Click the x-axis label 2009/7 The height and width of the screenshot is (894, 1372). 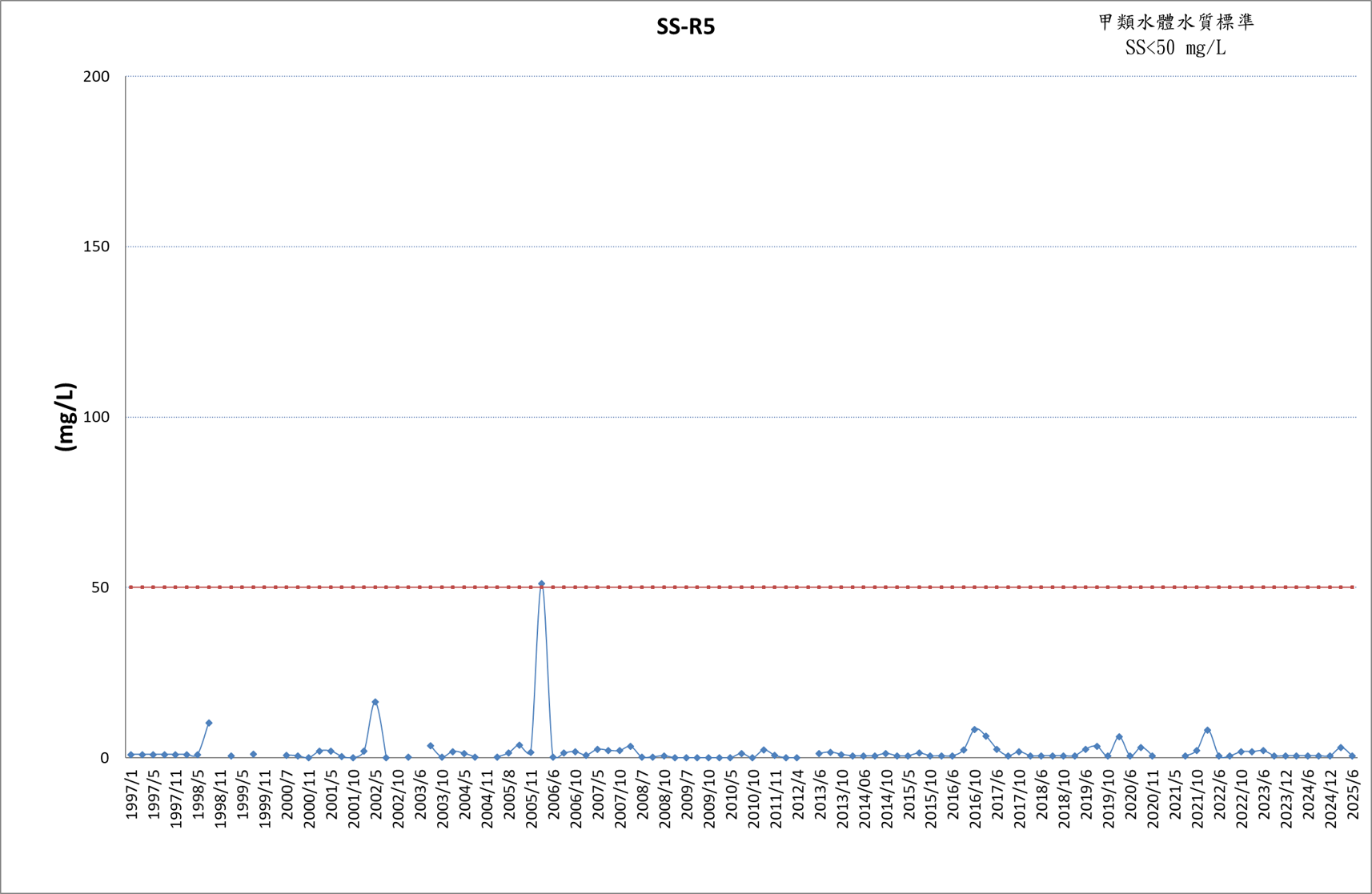click(687, 795)
